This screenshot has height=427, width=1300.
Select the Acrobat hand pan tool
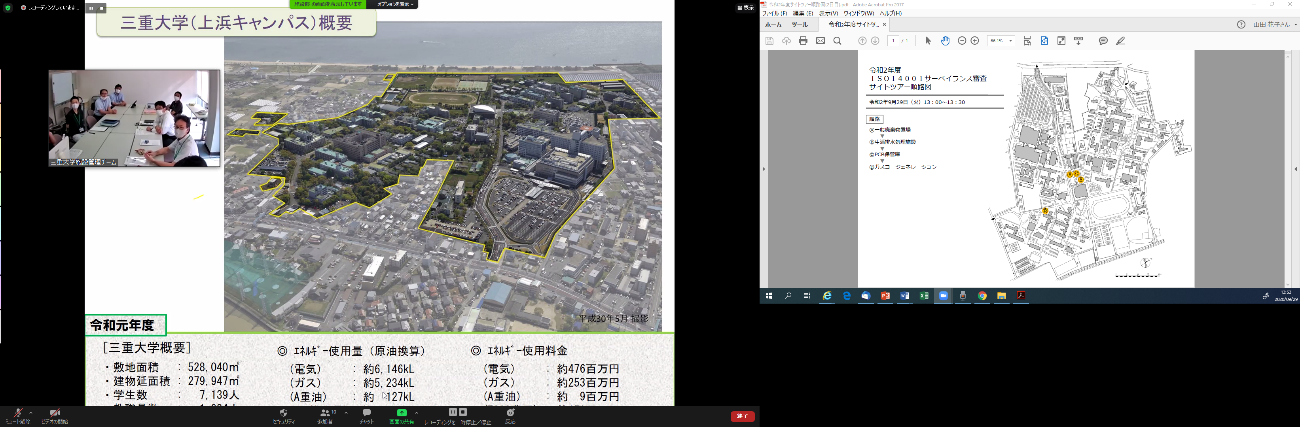point(945,40)
